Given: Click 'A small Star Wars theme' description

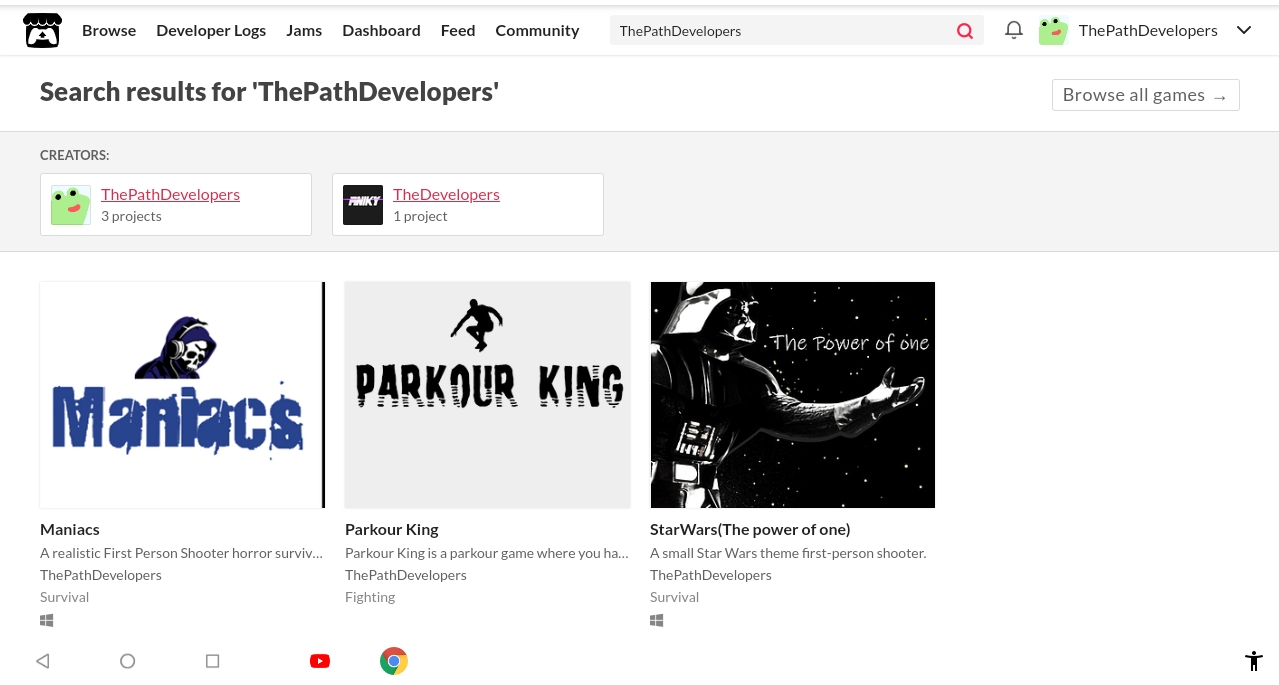Looking at the screenshot, I should point(788,553).
